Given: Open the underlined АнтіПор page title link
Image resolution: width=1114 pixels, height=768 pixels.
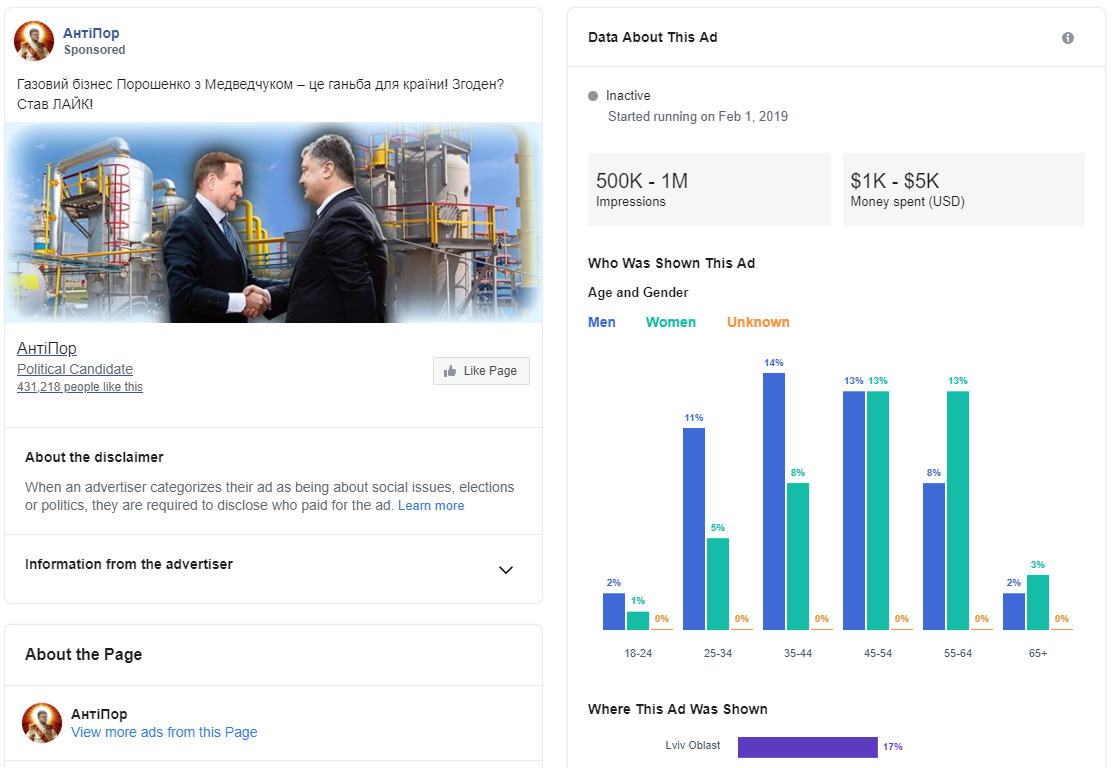Looking at the screenshot, I should [x=47, y=348].
